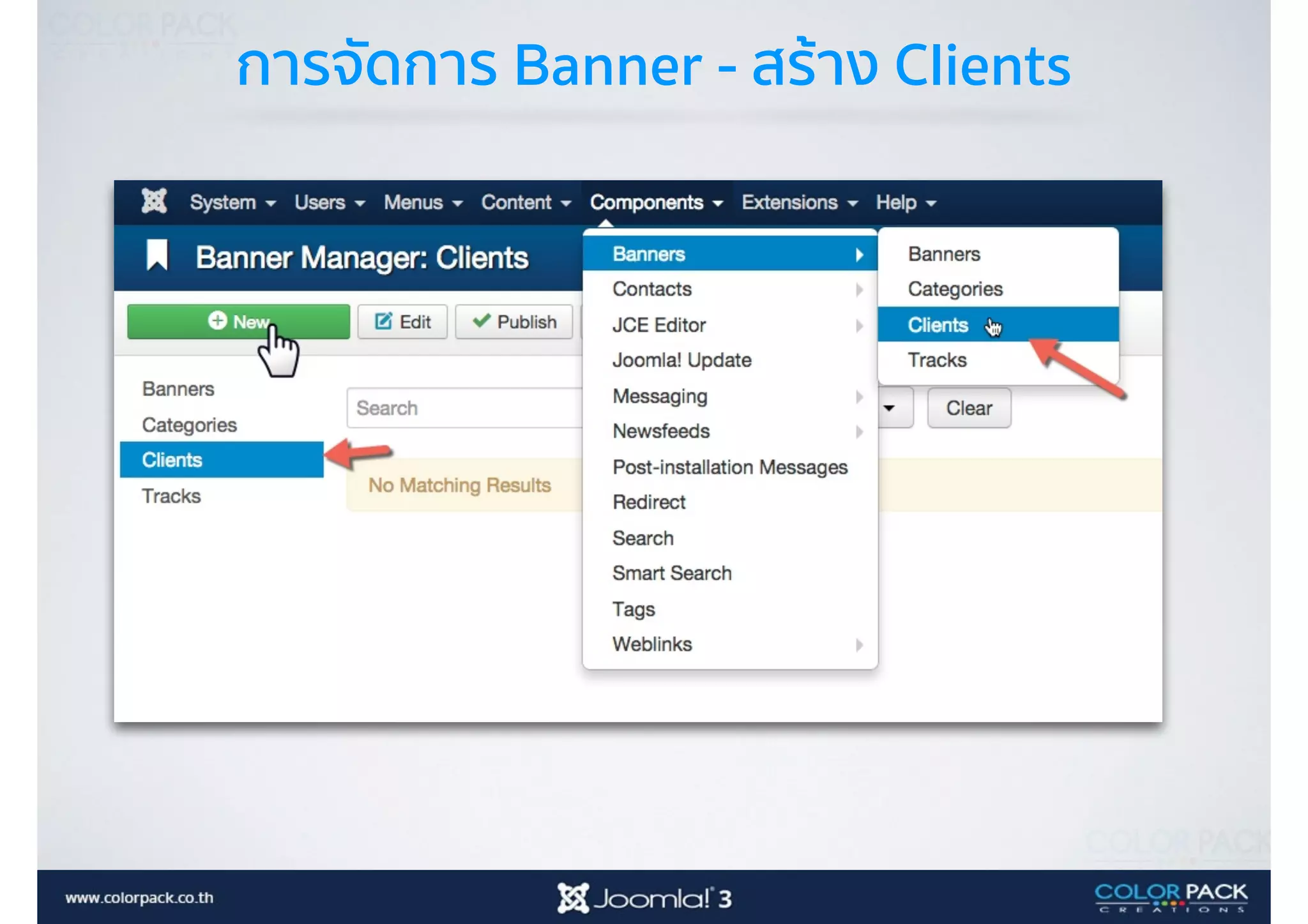
Task: Choose Post-installation Messages menu item
Action: (730, 467)
